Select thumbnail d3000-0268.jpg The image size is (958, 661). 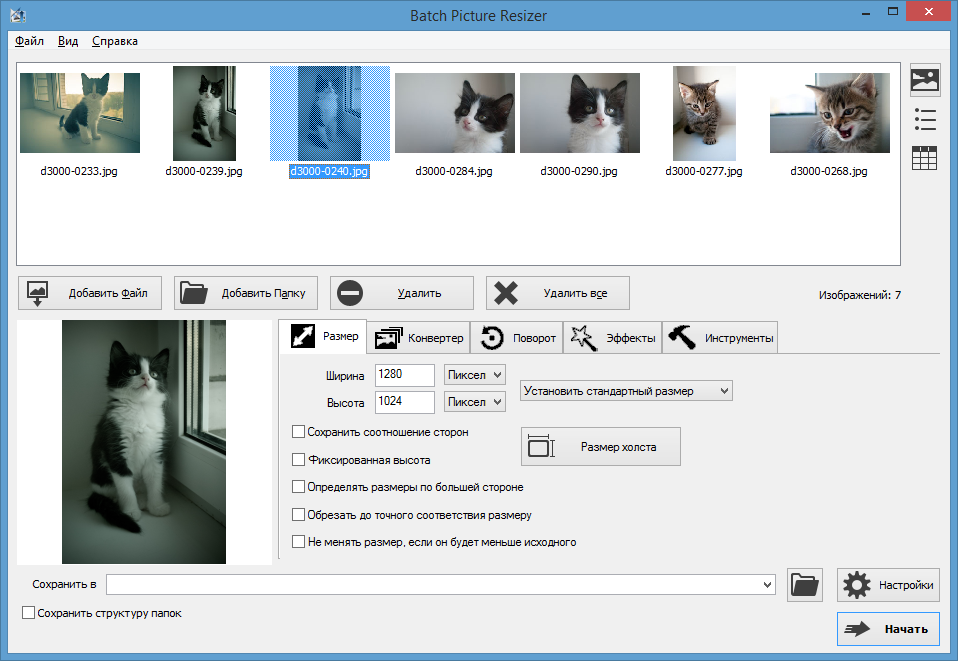[x=829, y=120]
